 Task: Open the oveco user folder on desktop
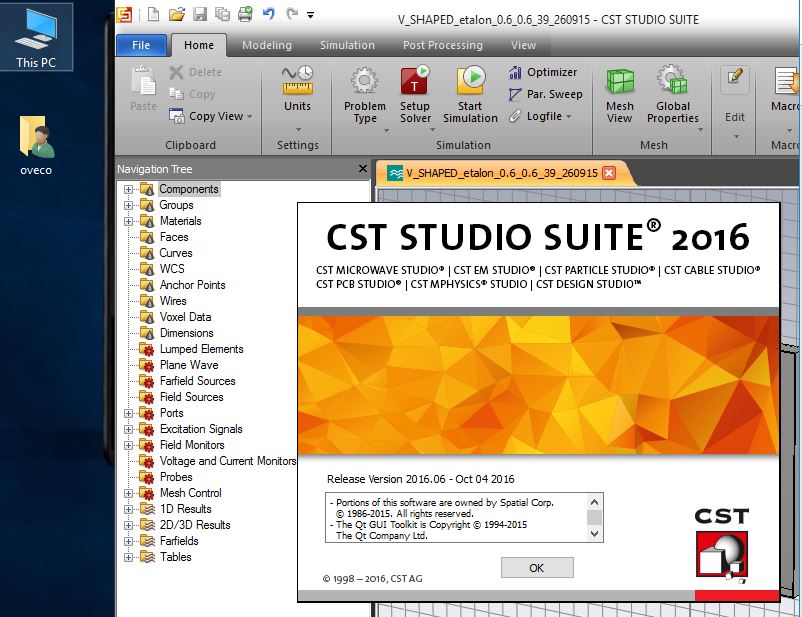(x=36, y=146)
